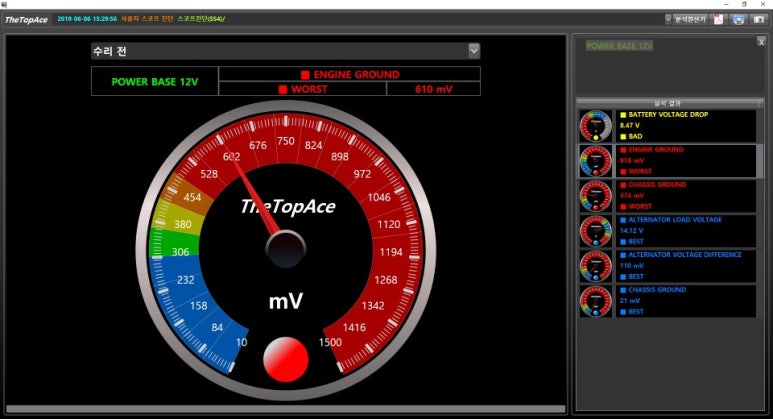Select the 374 mV Chassis Ground gauge thumbnail
The width and height of the screenshot is (773, 419).
click(596, 196)
